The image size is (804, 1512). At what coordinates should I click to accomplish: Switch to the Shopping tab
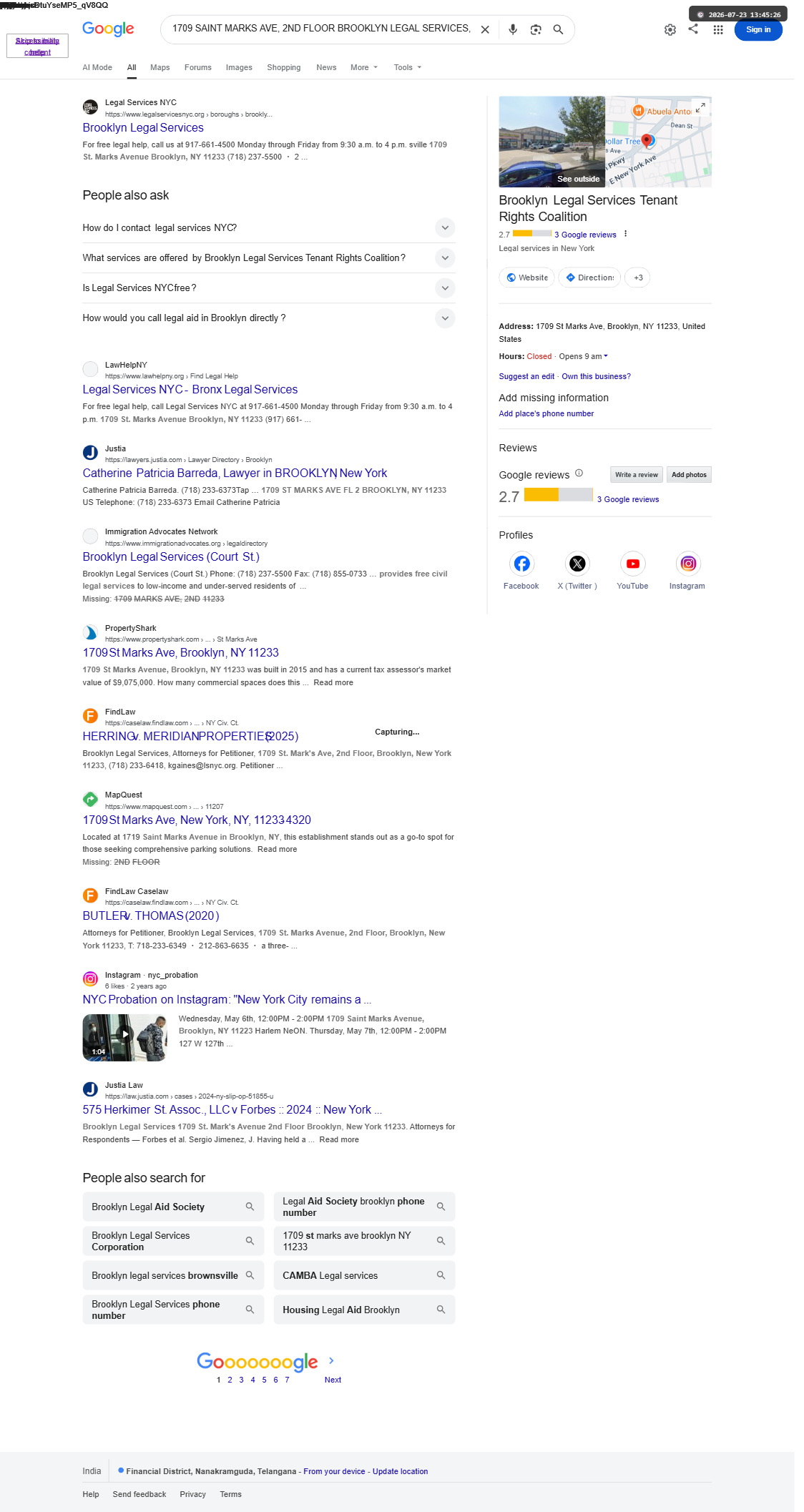coord(284,67)
